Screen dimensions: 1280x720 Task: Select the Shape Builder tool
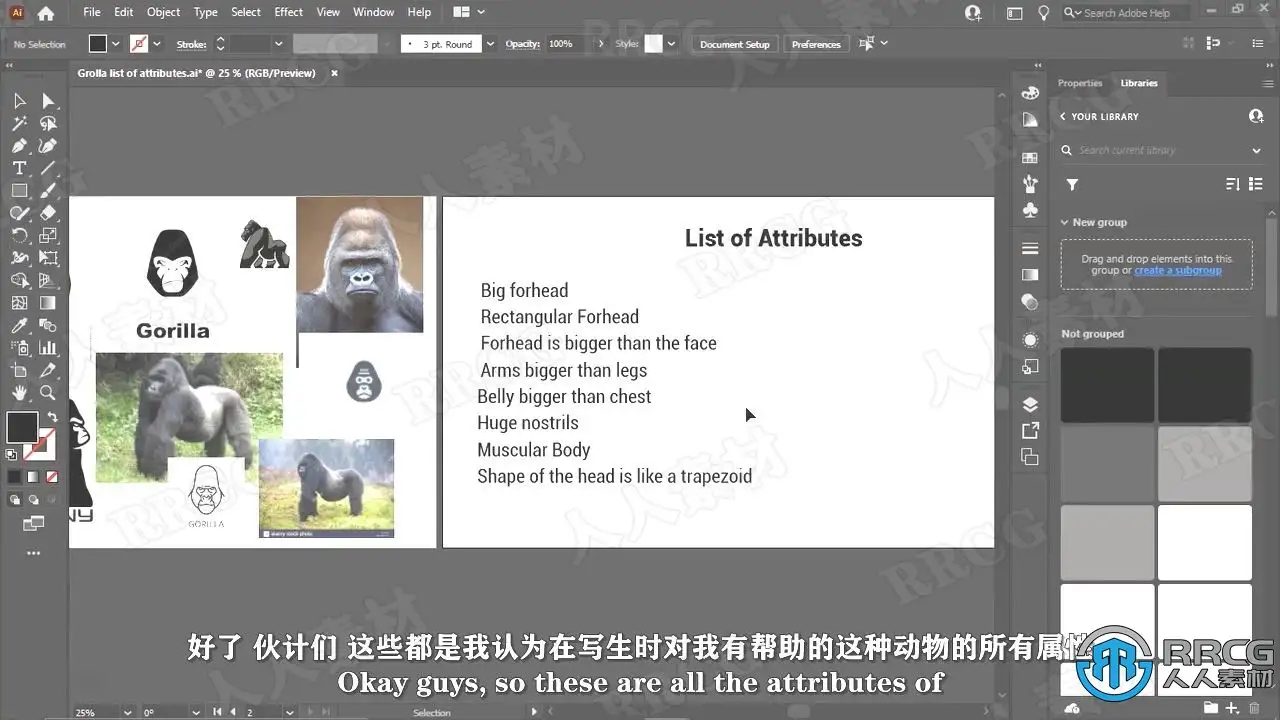point(19,281)
